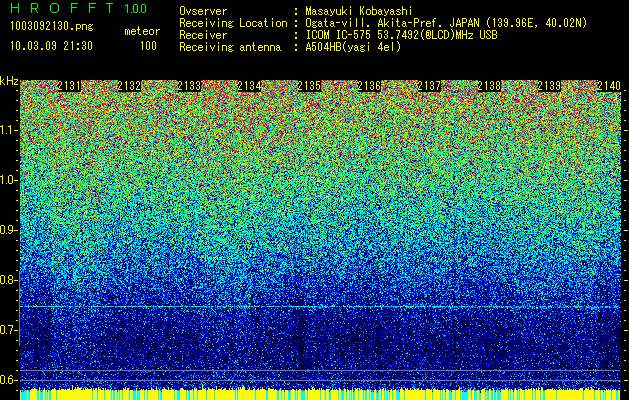Click the Ogata-vill. Akita-Pref. JAPAN location text
The height and width of the screenshot is (400, 629).
point(446,23)
